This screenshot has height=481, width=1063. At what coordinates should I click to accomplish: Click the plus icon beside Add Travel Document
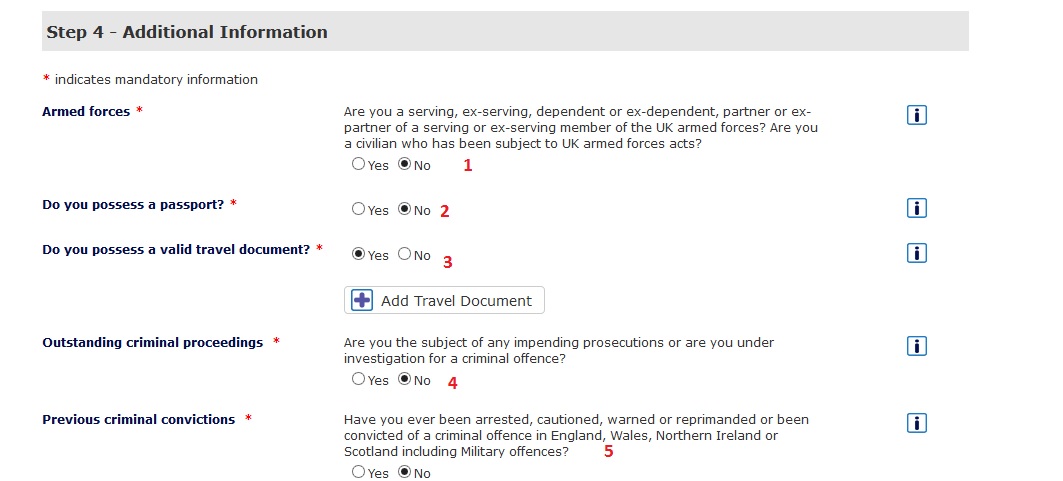[x=362, y=301]
